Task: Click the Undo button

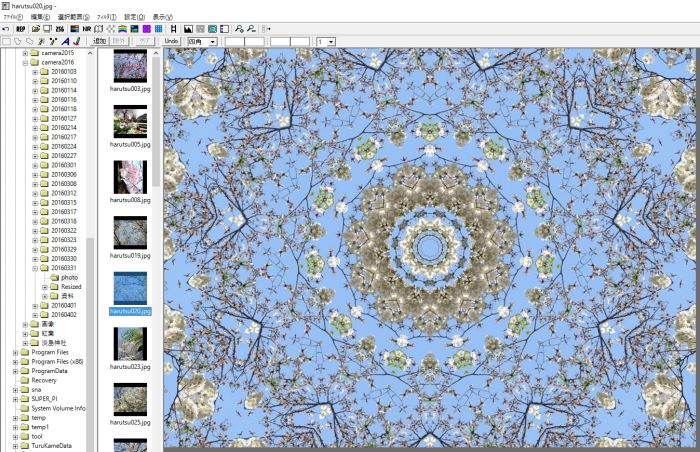Action: point(171,42)
